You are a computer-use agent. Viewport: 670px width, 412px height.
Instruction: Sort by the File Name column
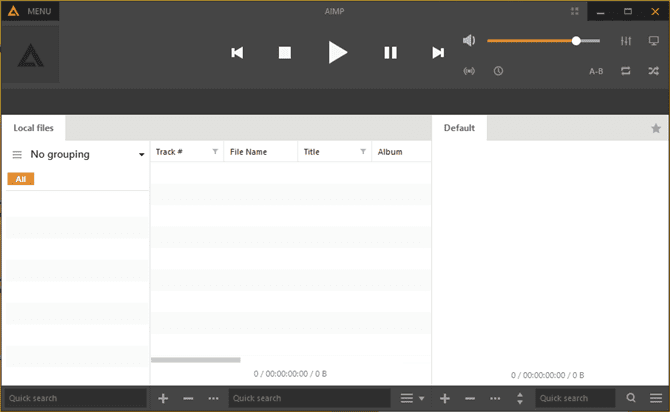point(260,152)
